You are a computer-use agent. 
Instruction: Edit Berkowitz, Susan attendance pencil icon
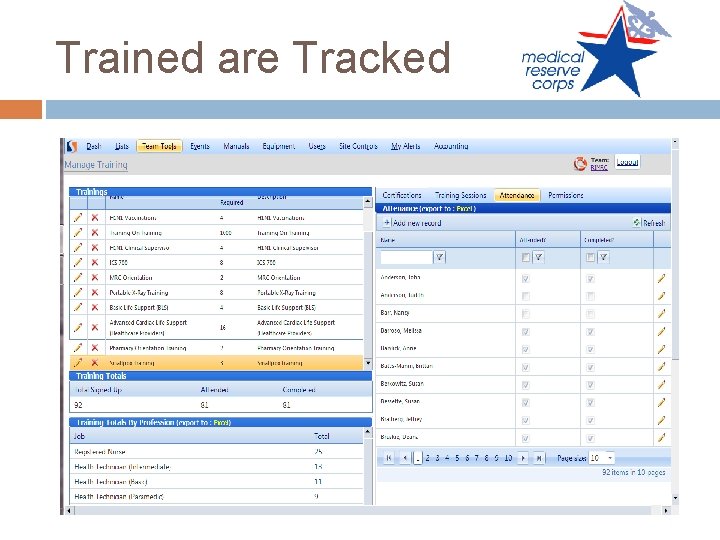pos(661,385)
